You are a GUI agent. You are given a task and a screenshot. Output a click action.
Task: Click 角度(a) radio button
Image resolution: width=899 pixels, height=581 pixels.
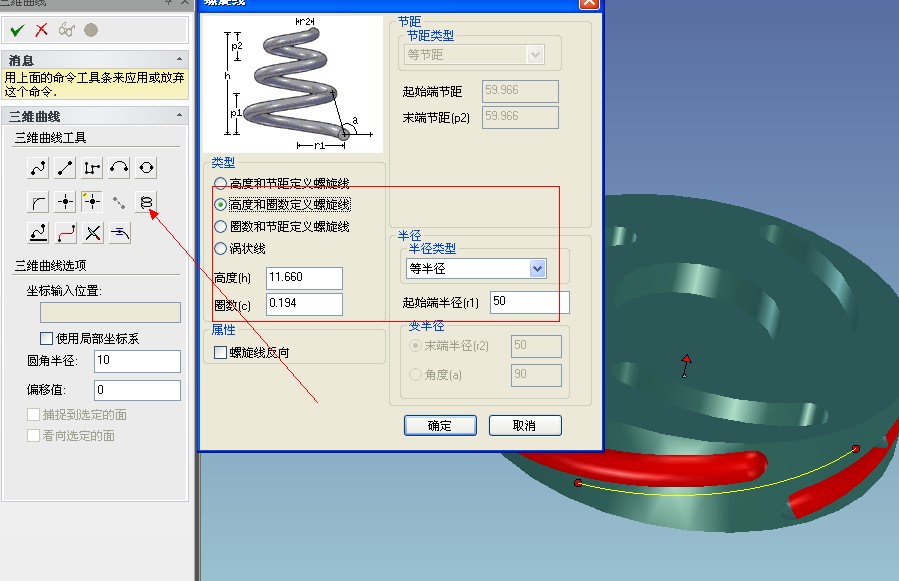(x=416, y=375)
